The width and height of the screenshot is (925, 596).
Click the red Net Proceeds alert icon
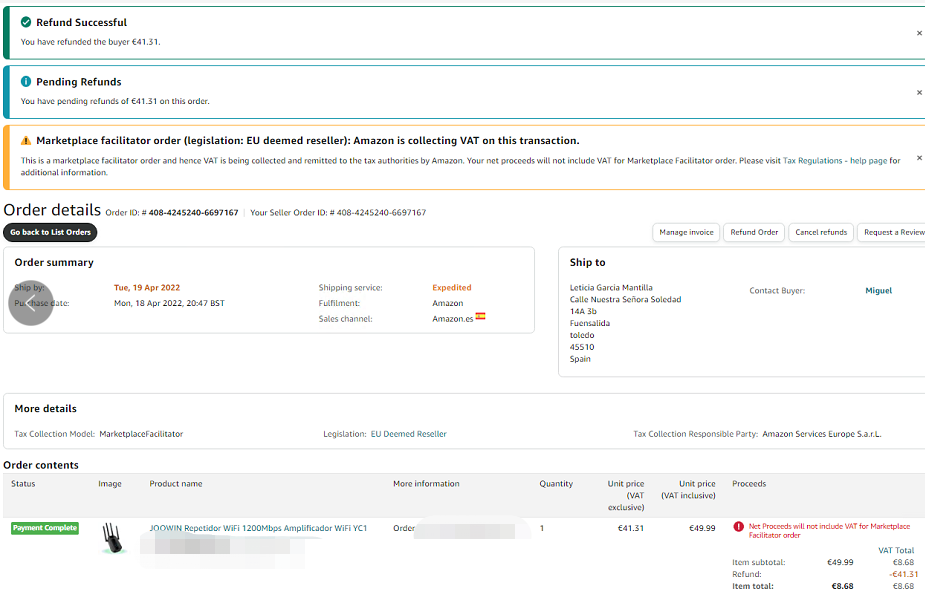[x=738, y=526]
